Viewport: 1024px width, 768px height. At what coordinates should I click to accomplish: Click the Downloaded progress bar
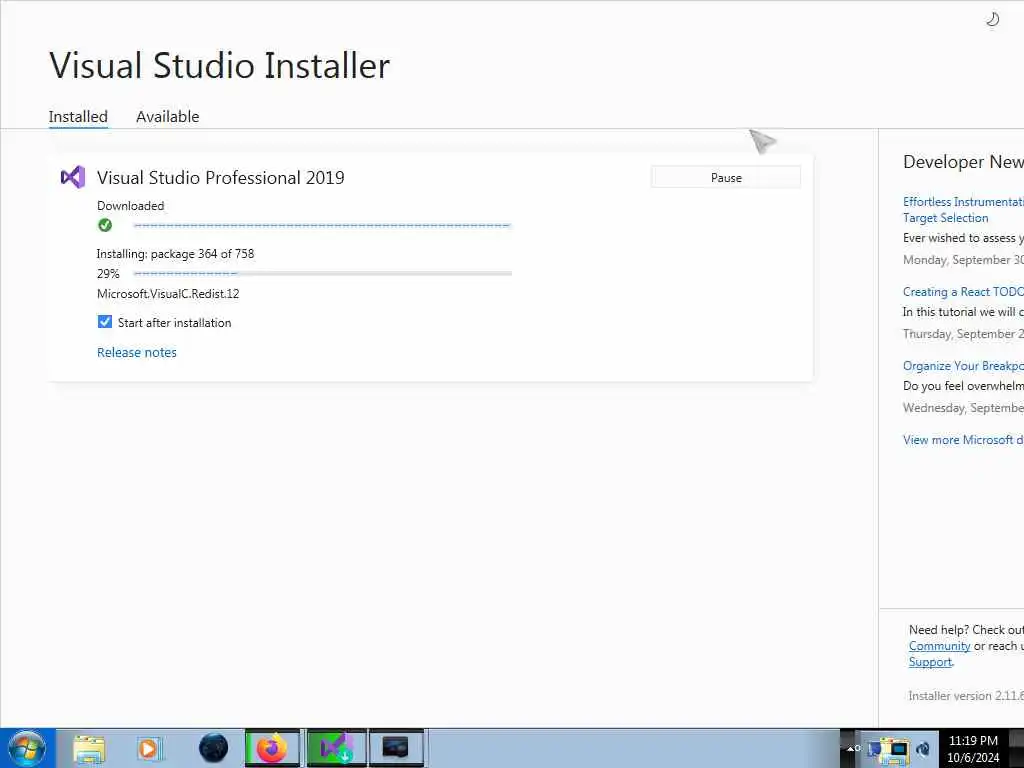click(322, 225)
